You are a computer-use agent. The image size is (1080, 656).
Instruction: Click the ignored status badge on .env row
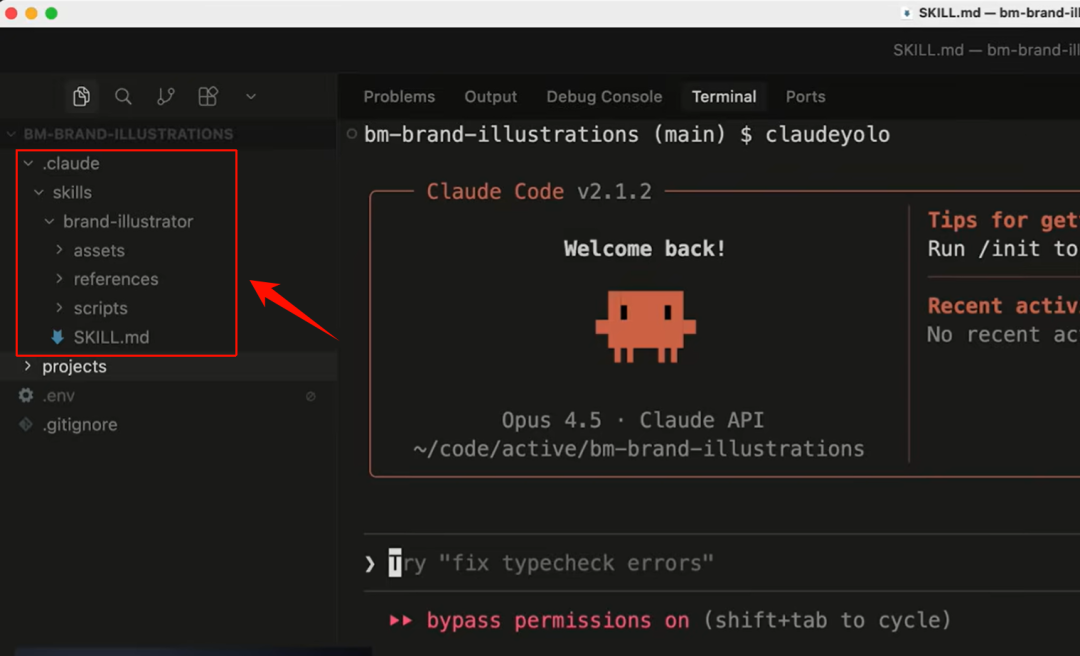coord(311,396)
